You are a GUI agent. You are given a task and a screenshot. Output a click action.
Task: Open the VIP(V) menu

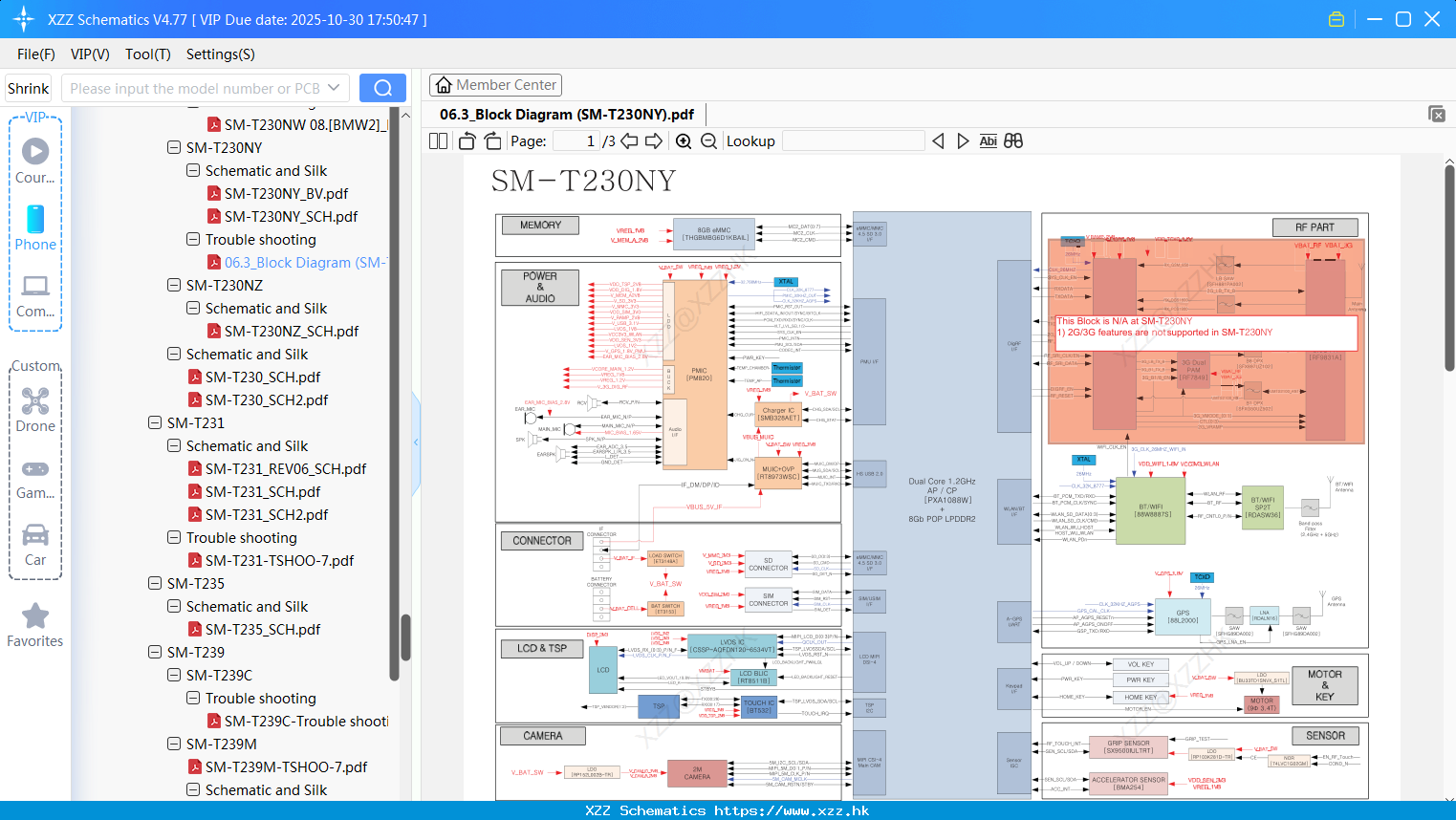click(x=90, y=54)
